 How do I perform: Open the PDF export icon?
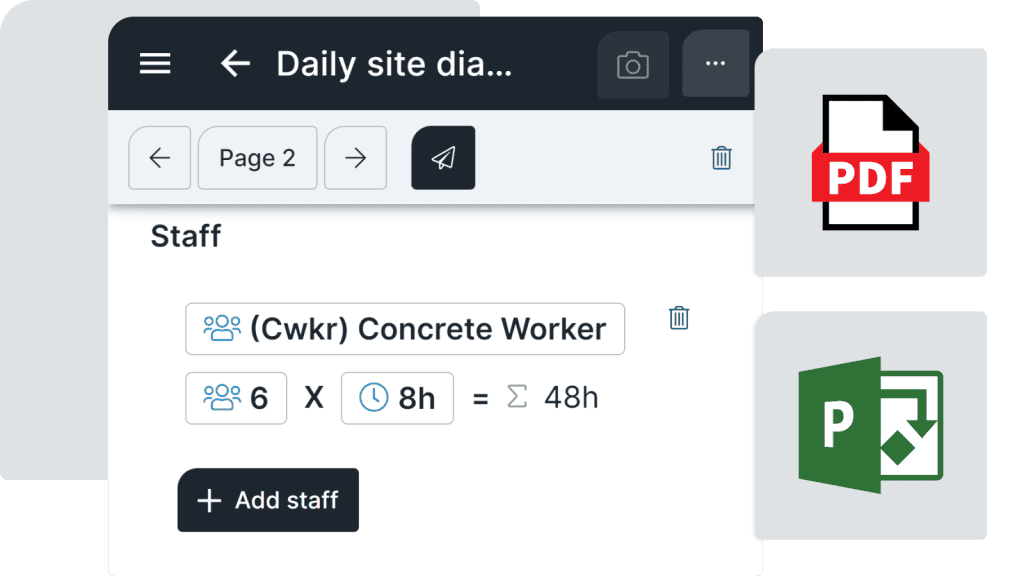[869, 162]
